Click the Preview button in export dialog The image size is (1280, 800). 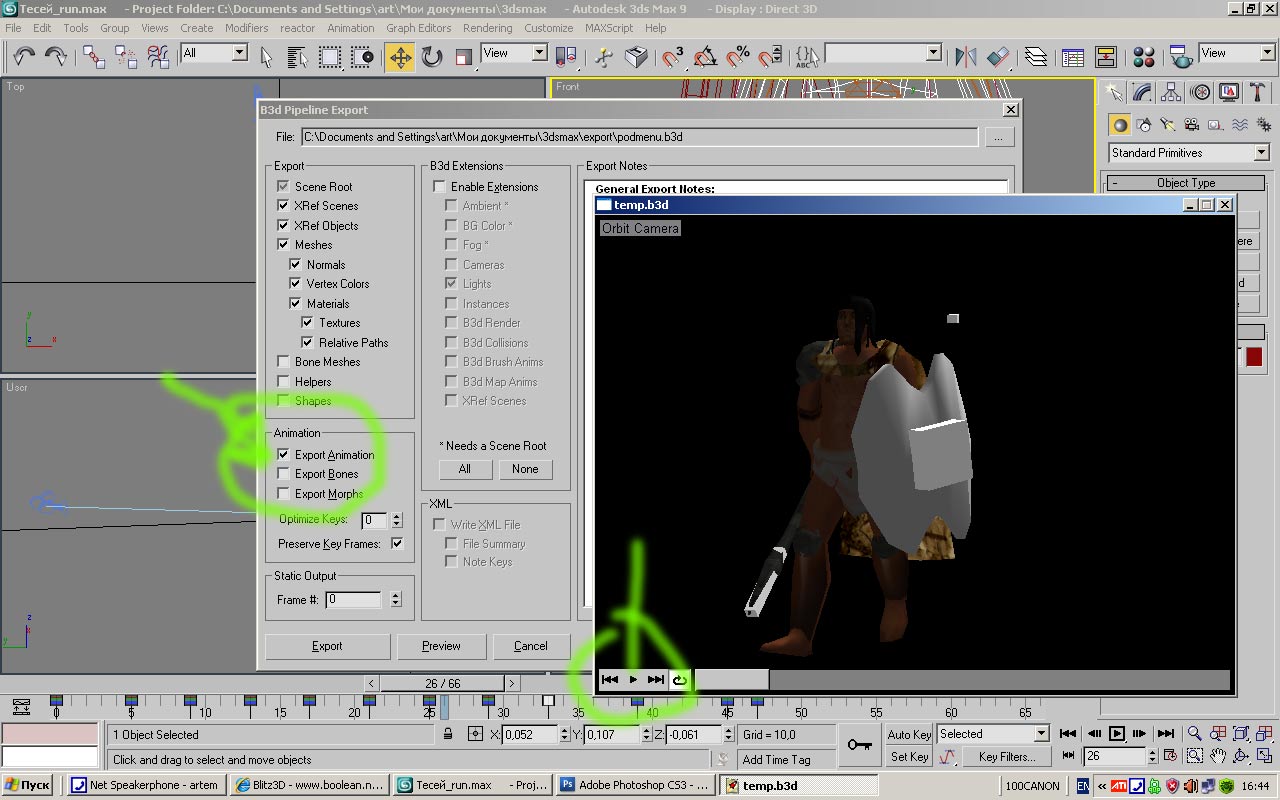click(x=441, y=646)
